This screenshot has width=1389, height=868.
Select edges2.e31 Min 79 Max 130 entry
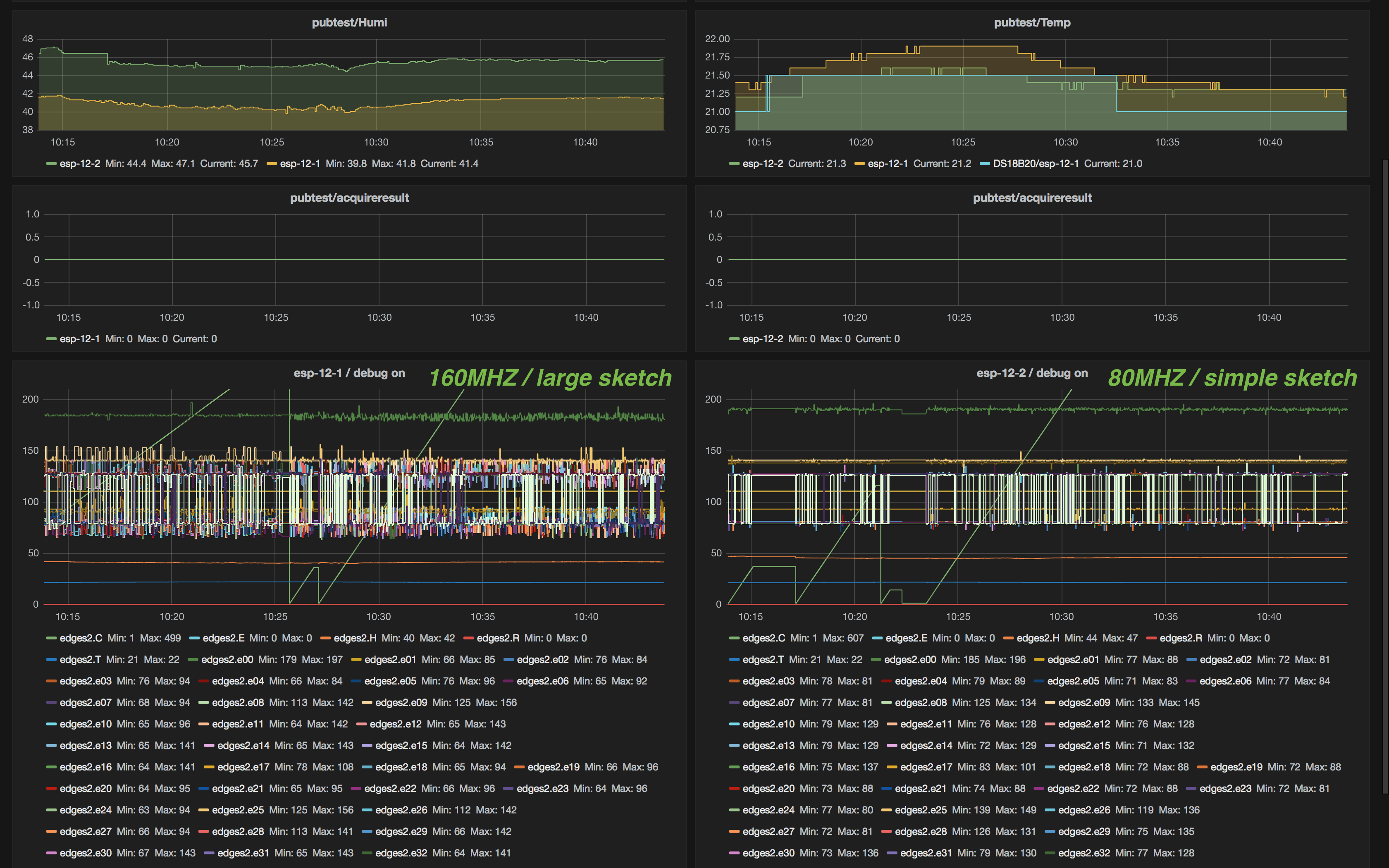click(926, 853)
